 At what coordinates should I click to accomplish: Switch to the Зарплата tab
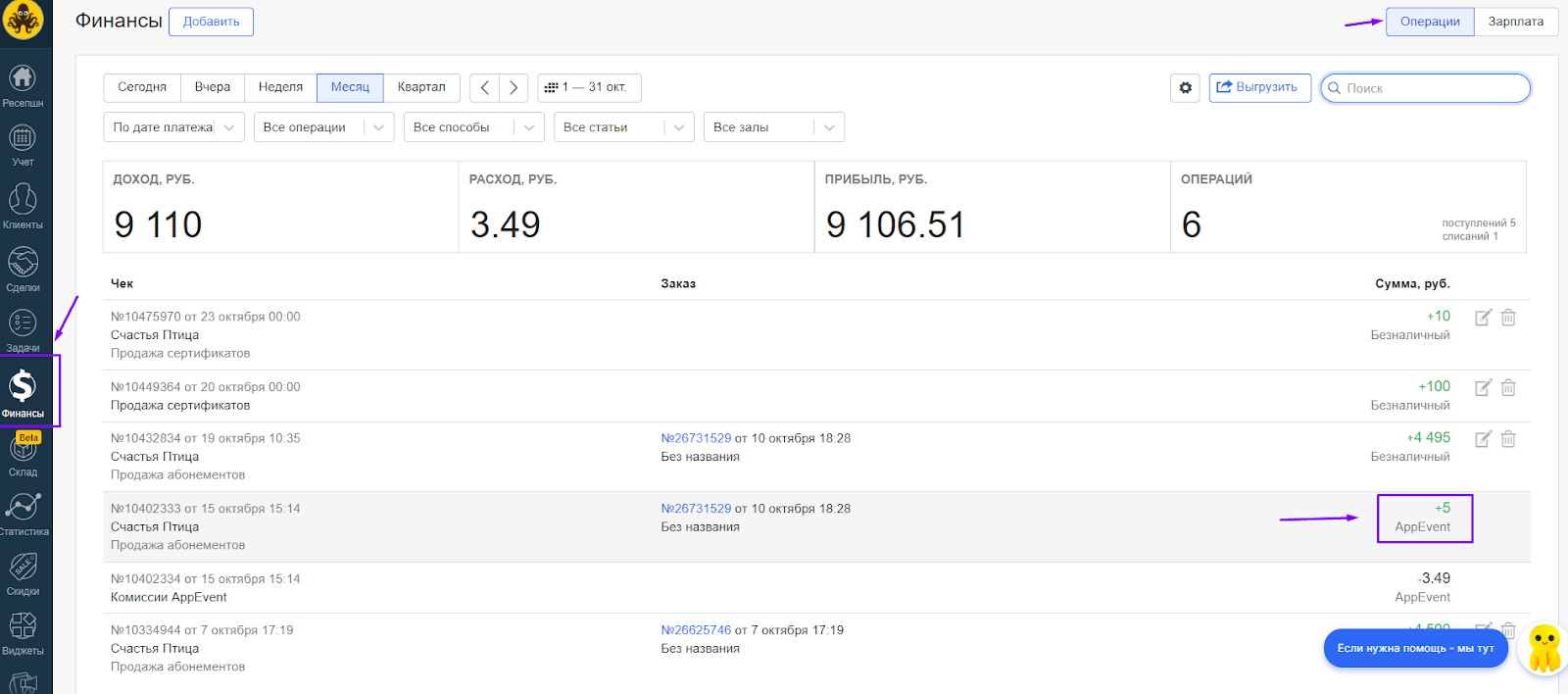tap(1515, 22)
